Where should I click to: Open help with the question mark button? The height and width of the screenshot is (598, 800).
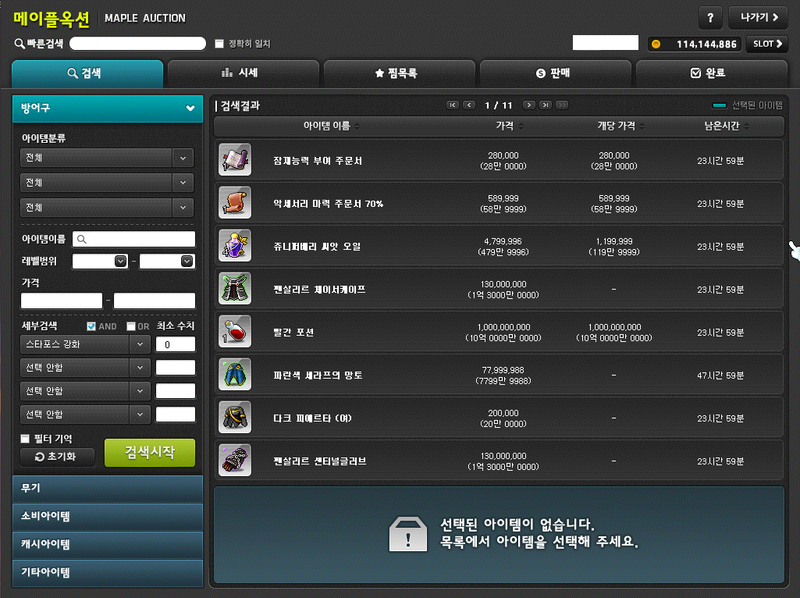710,18
